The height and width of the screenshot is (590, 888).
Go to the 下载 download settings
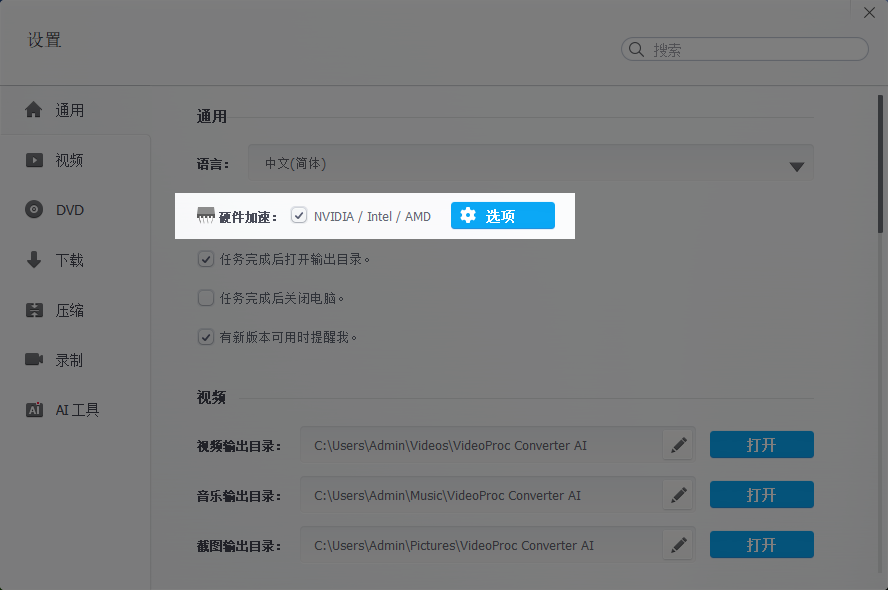[75, 260]
